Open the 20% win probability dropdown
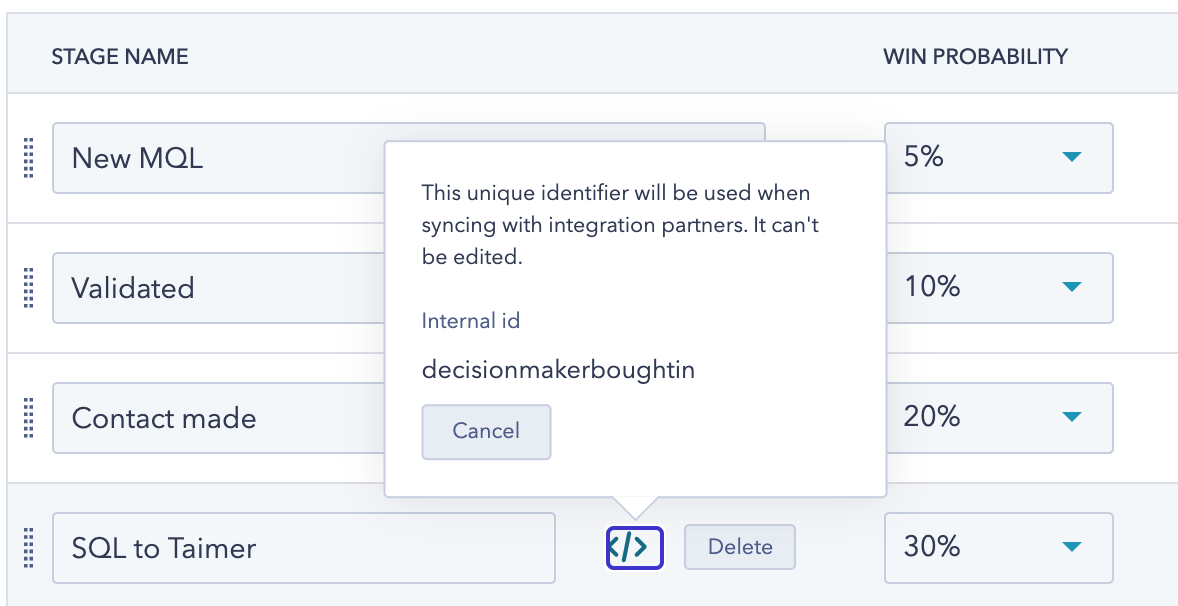Image resolution: width=1178 pixels, height=606 pixels. [998, 418]
